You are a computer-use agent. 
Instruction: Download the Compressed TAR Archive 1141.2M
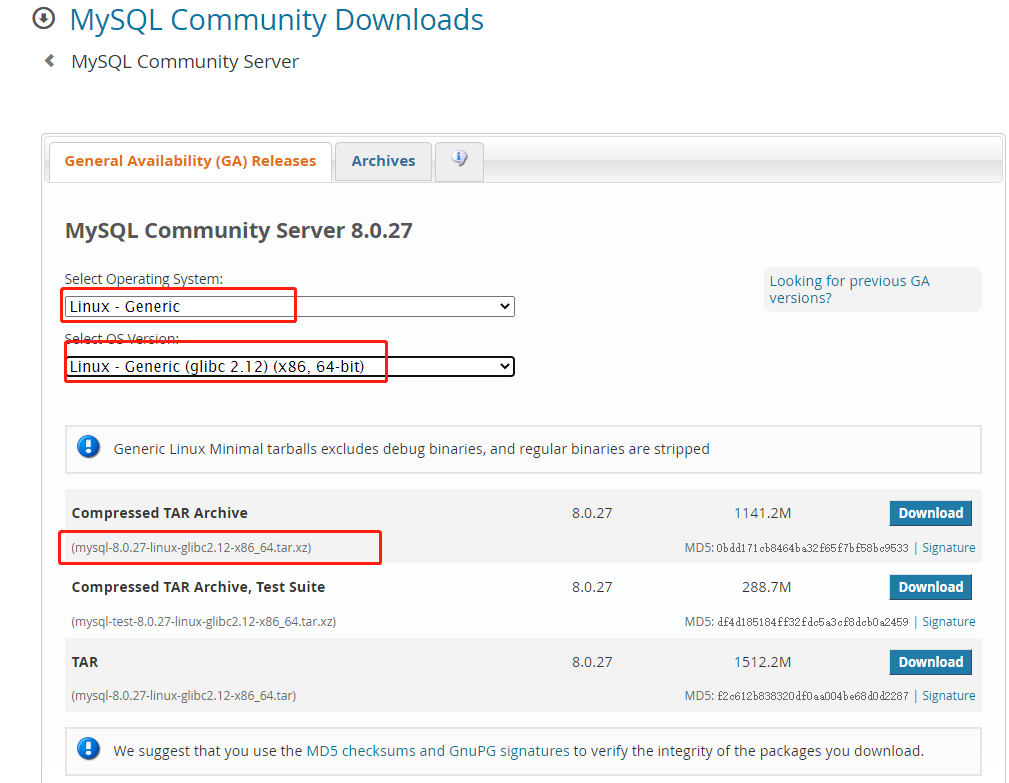pos(930,513)
